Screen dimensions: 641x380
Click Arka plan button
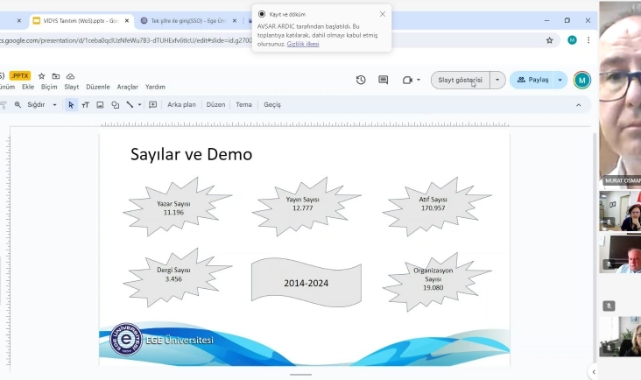(x=182, y=105)
